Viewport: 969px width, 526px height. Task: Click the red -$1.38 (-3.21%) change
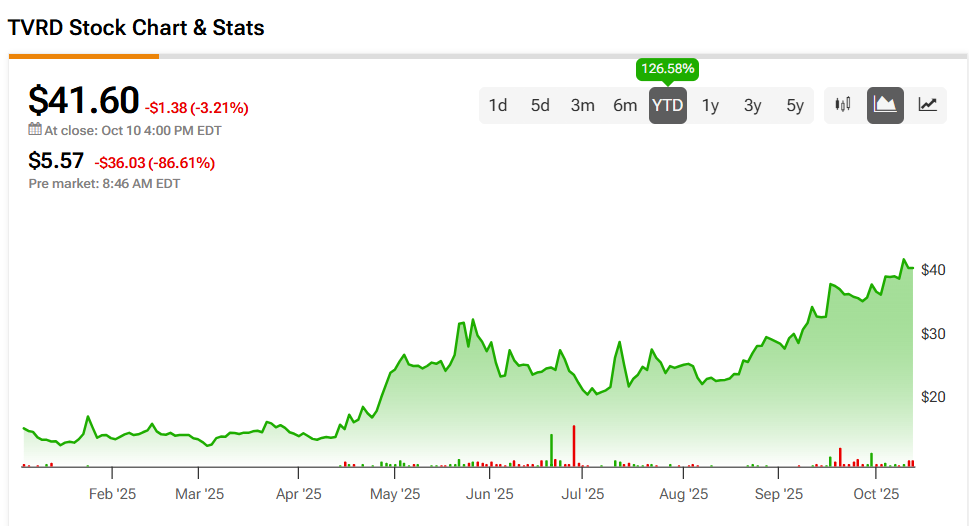tap(197, 108)
